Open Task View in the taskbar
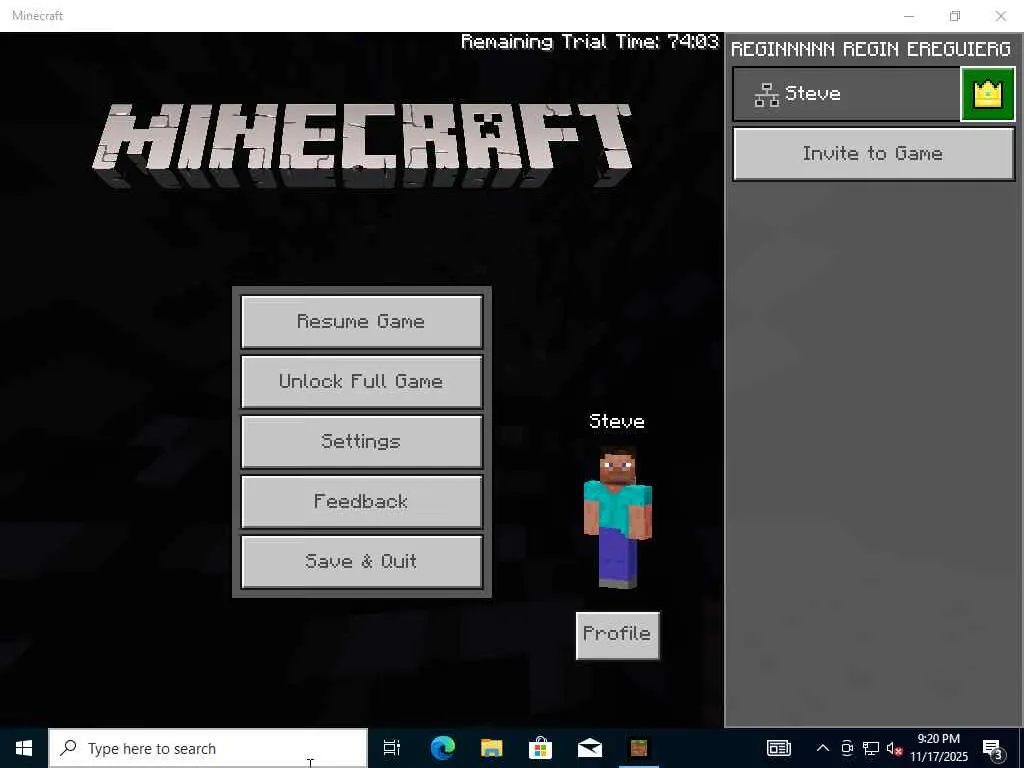This screenshot has height=768, width=1024. 392,748
